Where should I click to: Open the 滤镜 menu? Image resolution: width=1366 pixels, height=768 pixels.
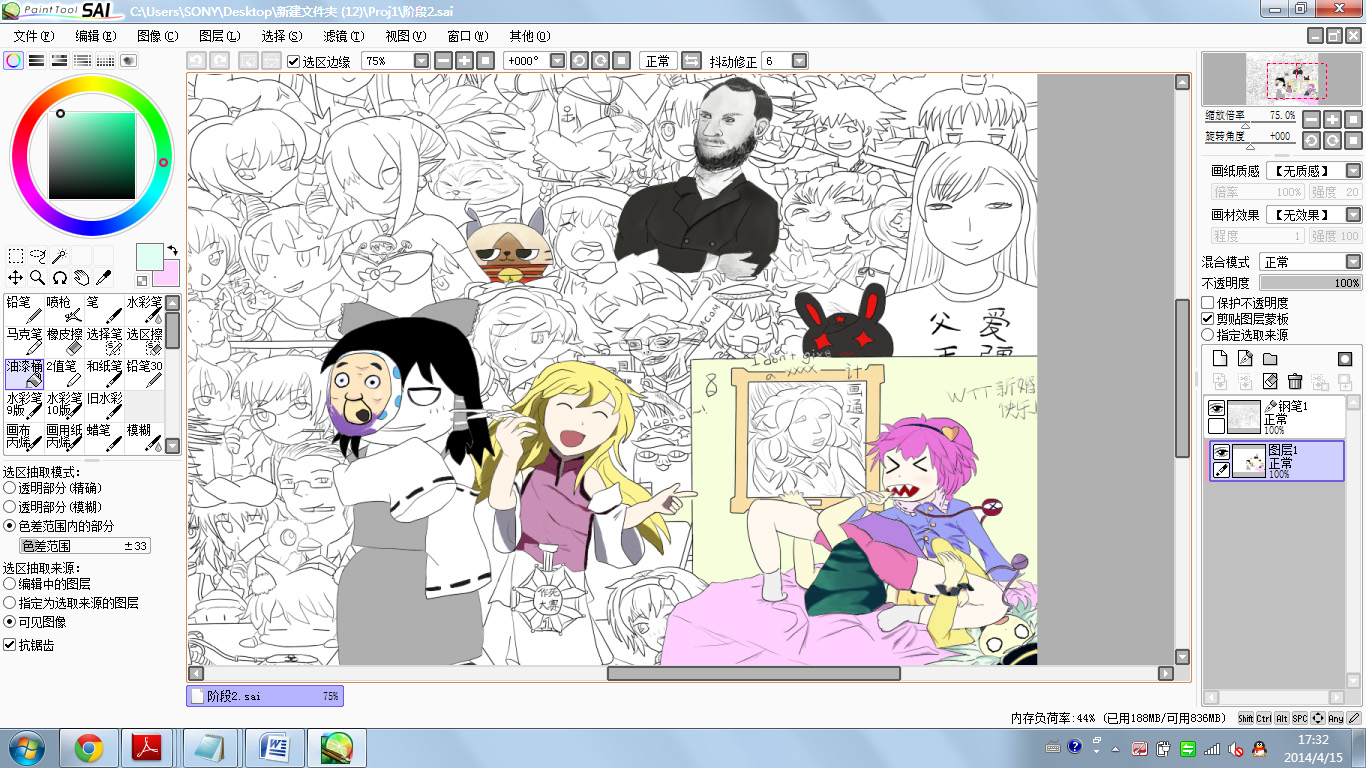point(343,36)
